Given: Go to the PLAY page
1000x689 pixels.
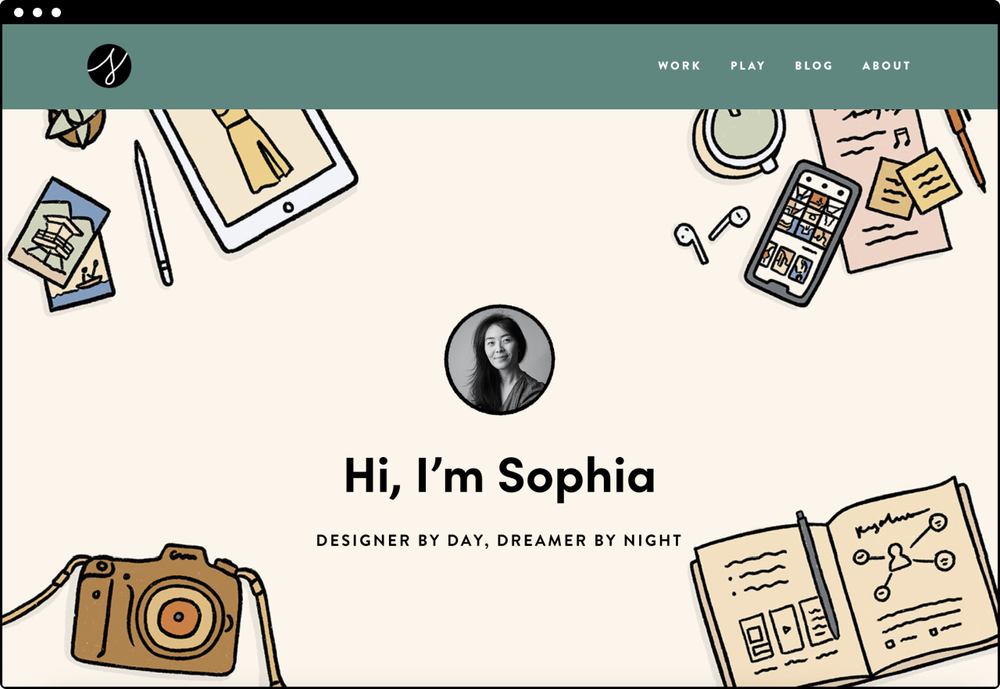Looking at the screenshot, I should (x=747, y=66).
